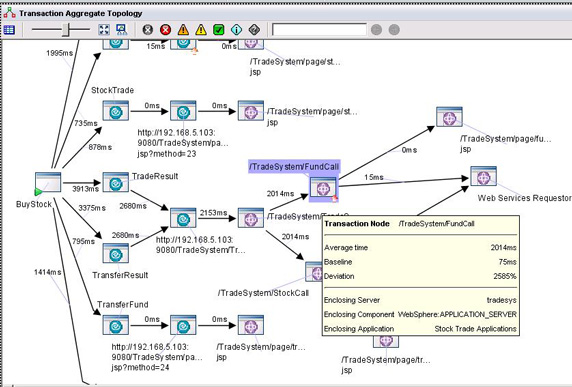Viewport: 572px width, 387px height.
Task: Click the Transaction Aggregate Topology title icon
Action: [9, 13]
